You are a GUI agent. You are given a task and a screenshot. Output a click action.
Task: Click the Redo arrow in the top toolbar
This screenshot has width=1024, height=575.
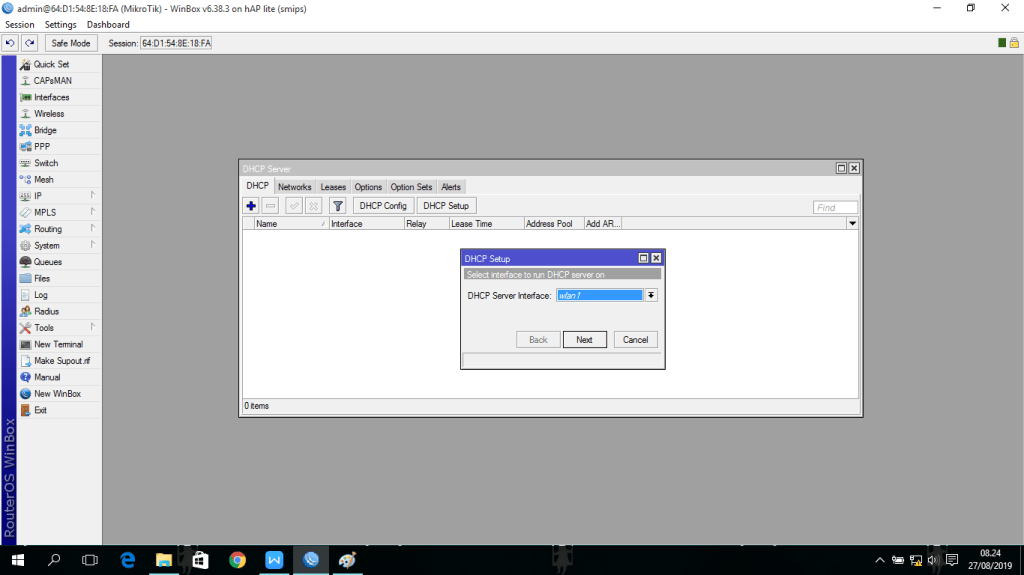pyautogui.click(x=30, y=43)
